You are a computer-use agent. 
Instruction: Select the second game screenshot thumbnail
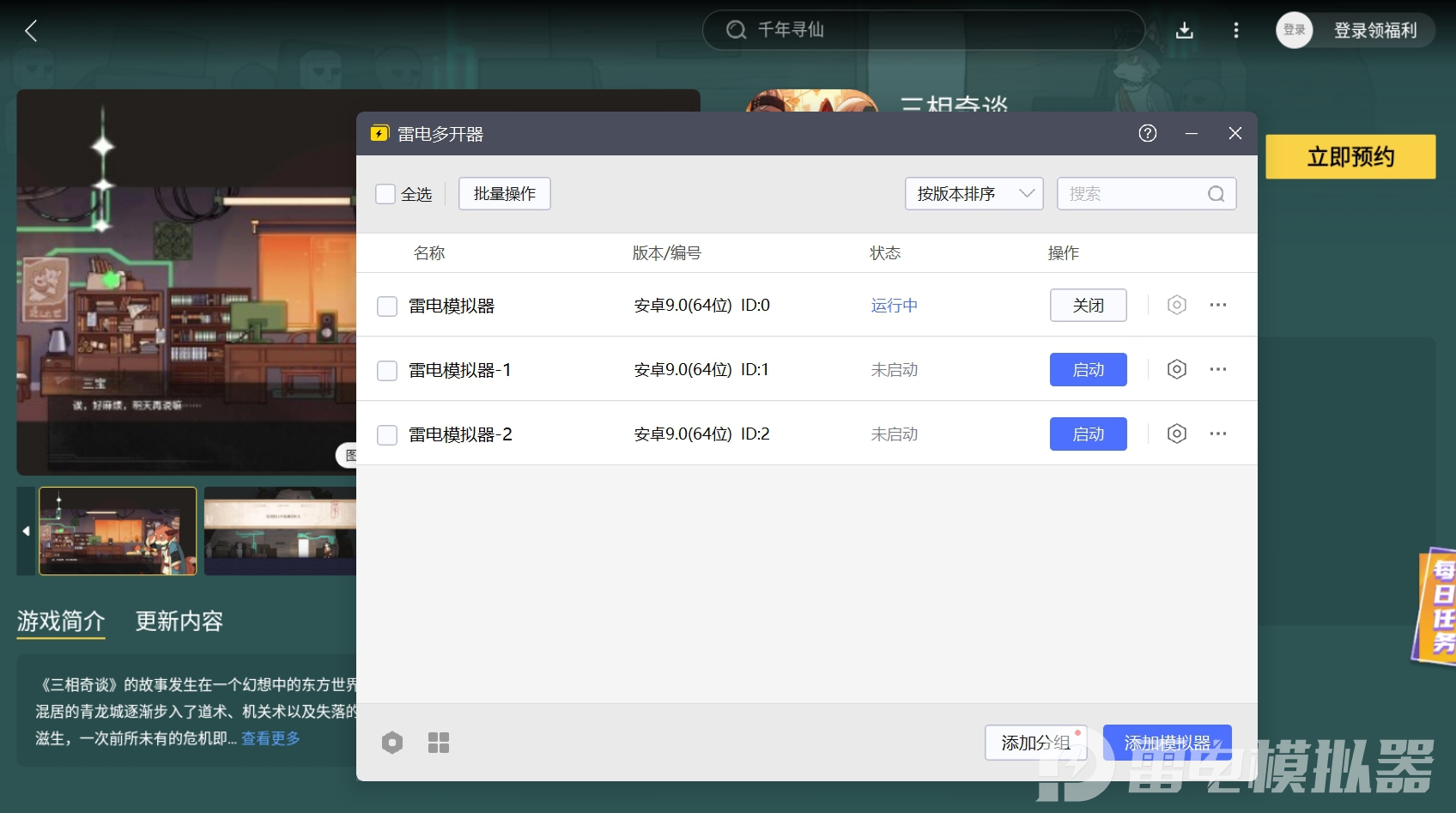(280, 531)
